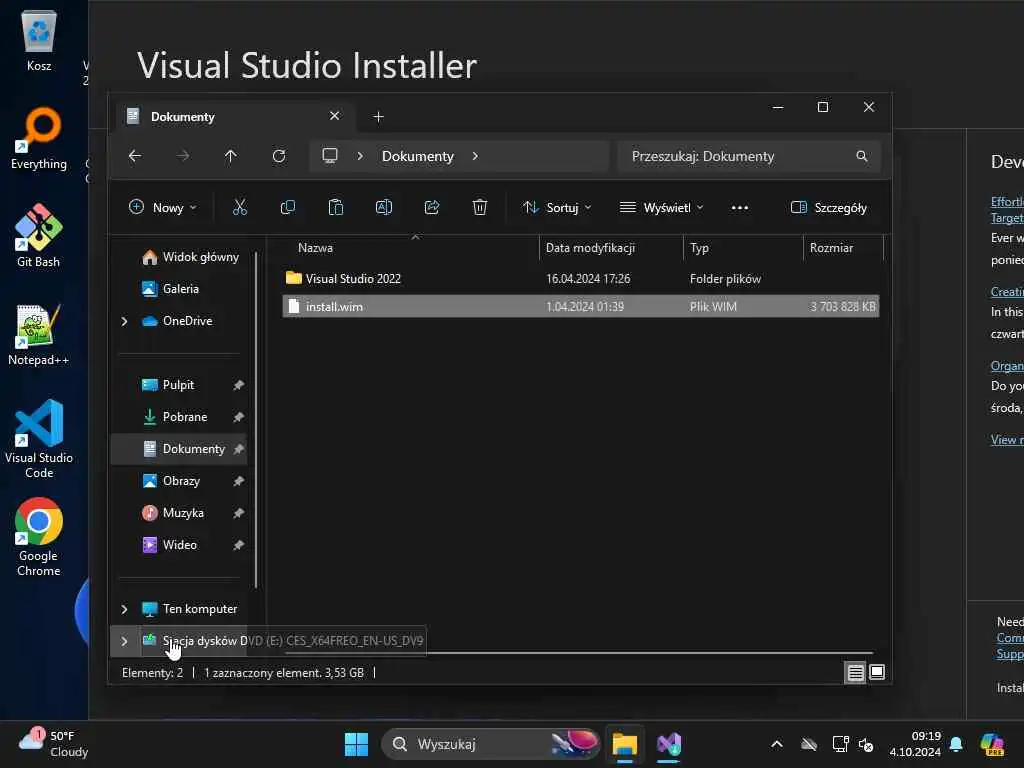This screenshot has height=768, width=1024.
Task: Click the Delete trash icon
Action: [480, 208]
